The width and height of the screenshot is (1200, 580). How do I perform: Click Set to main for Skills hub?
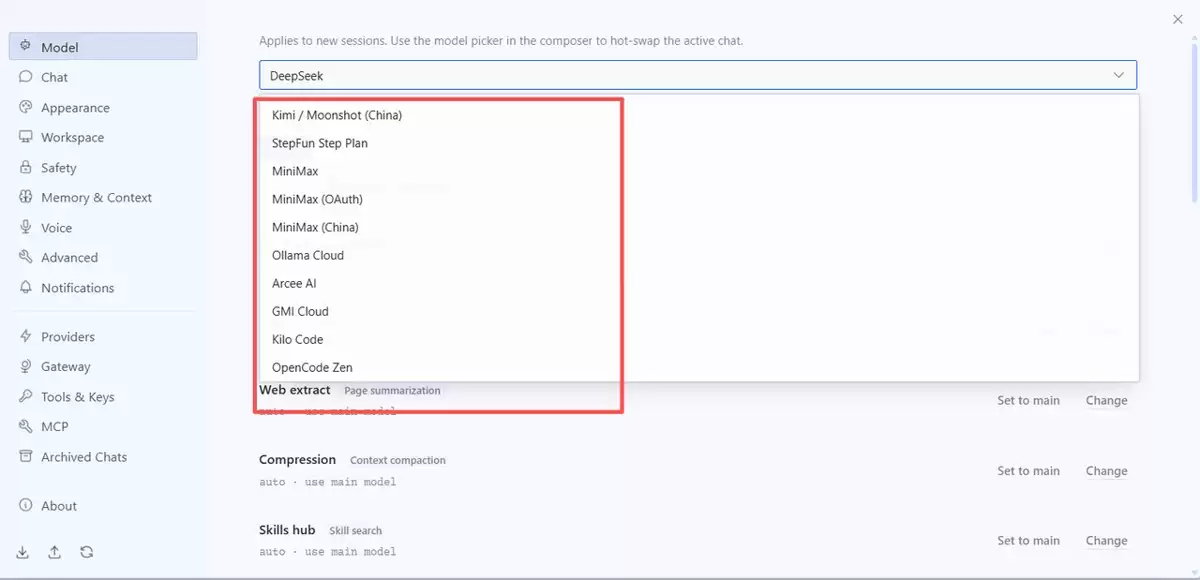point(1028,541)
